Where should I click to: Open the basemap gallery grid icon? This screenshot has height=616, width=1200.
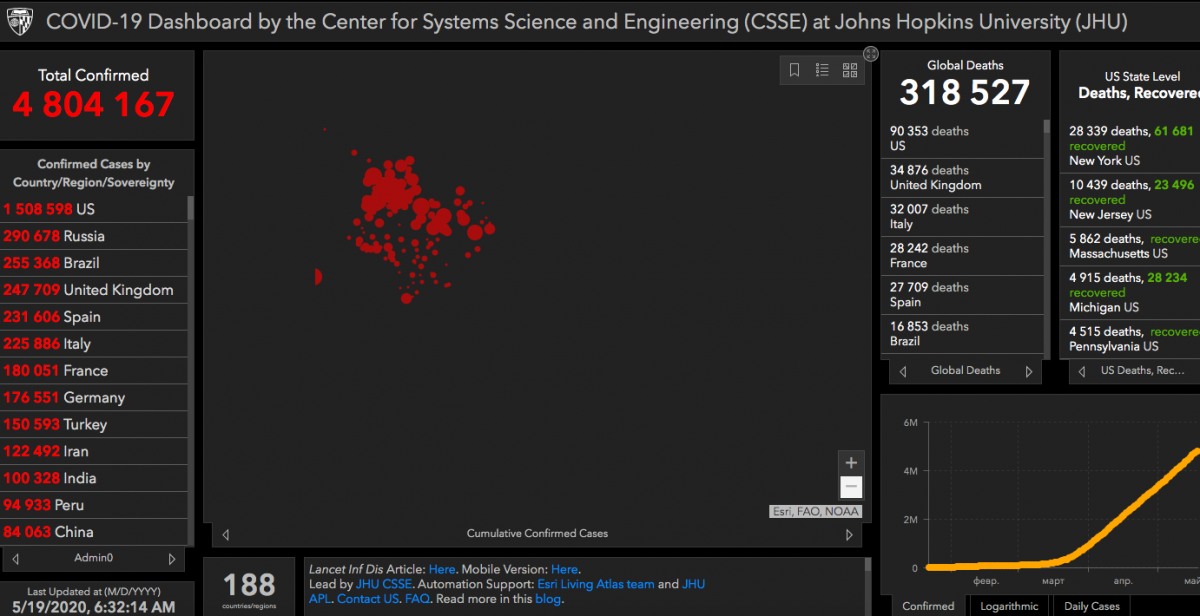(x=850, y=70)
